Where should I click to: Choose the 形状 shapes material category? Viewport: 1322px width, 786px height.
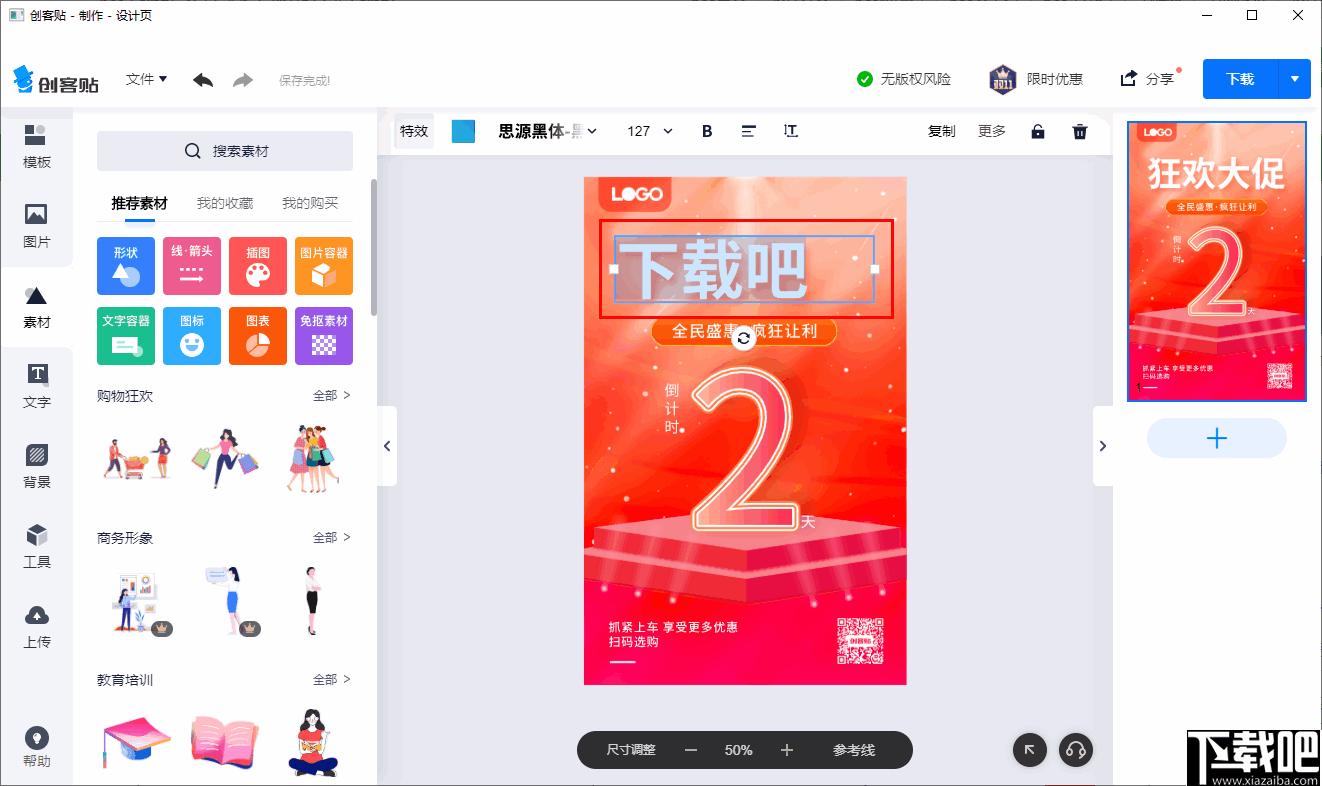[126, 266]
